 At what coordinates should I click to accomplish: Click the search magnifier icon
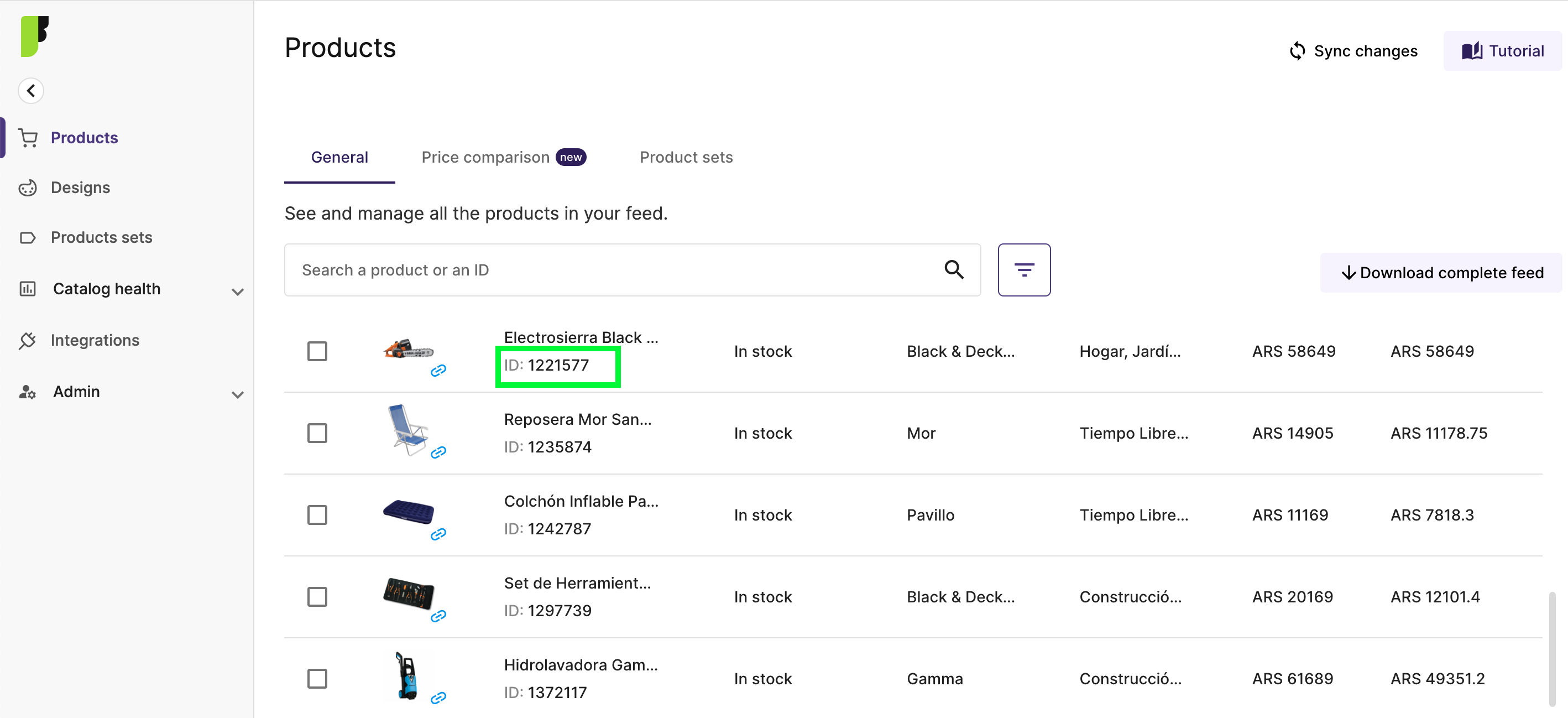[954, 269]
